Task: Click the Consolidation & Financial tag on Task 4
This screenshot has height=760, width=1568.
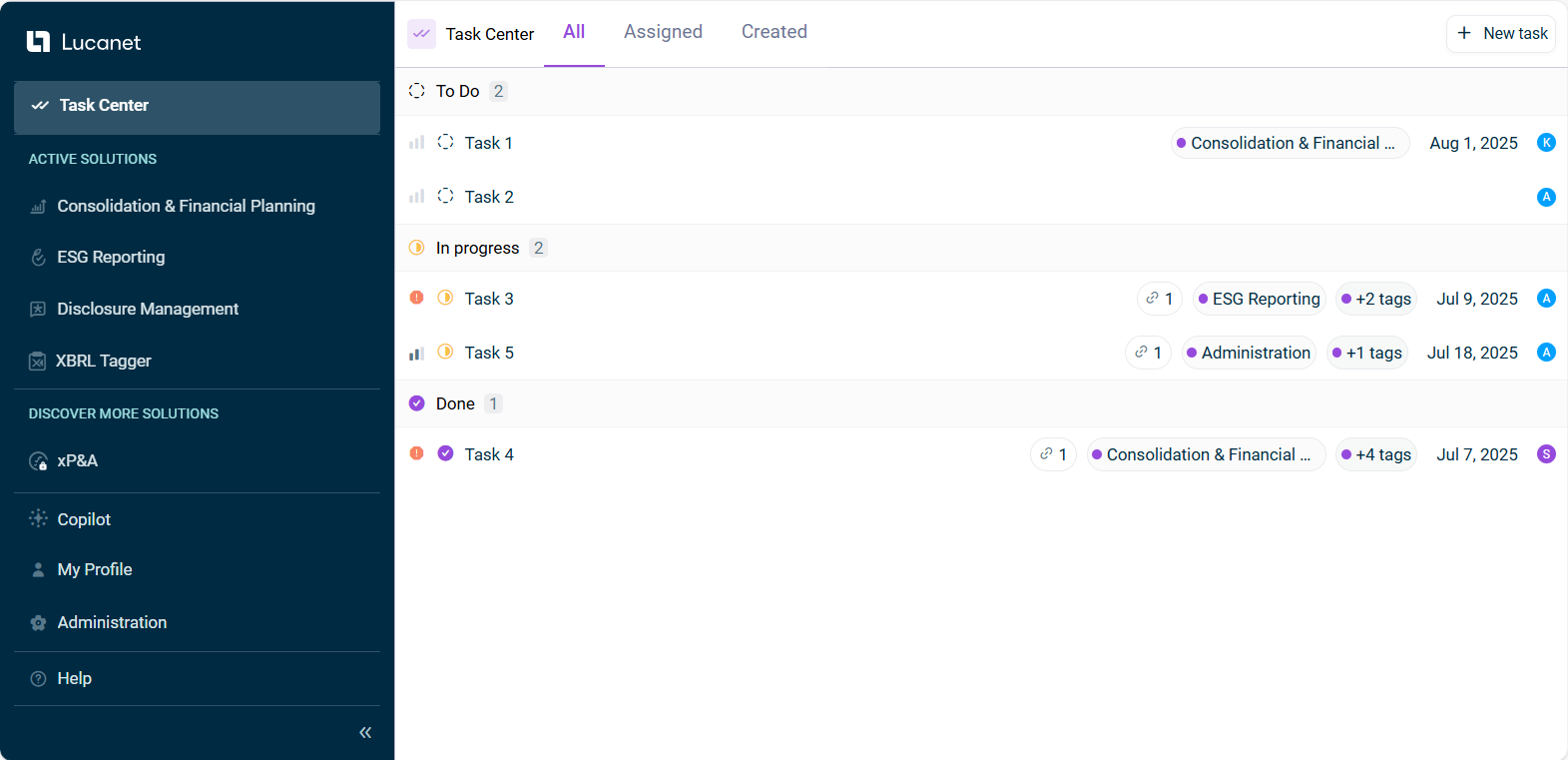Action: tap(1206, 454)
